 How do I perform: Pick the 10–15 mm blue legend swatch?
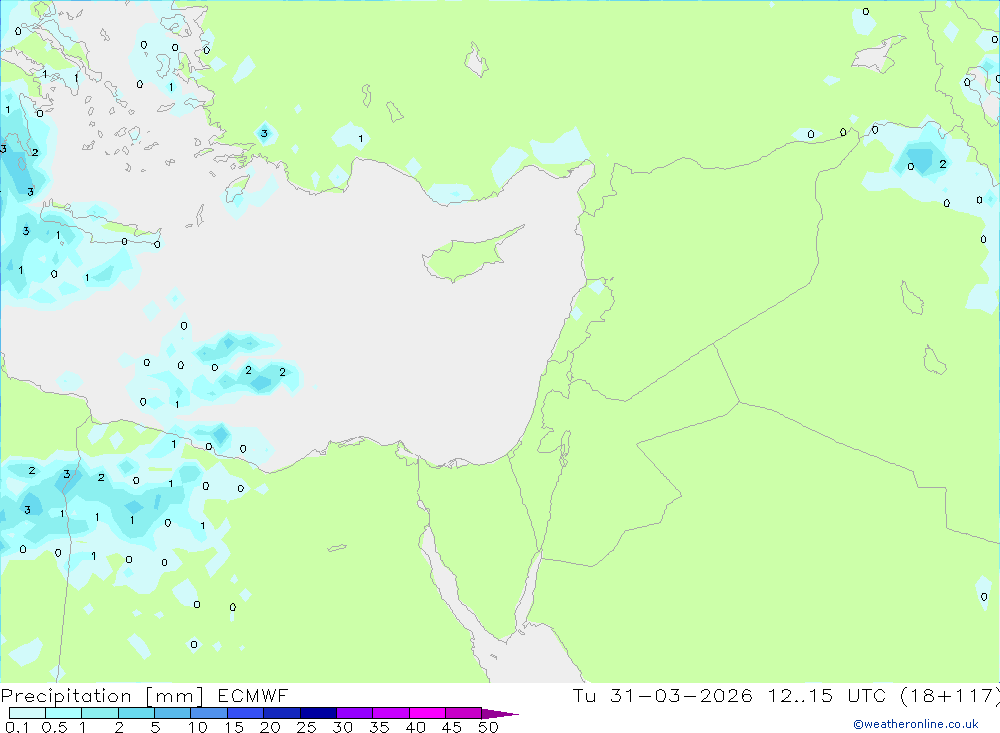(209, 713)
